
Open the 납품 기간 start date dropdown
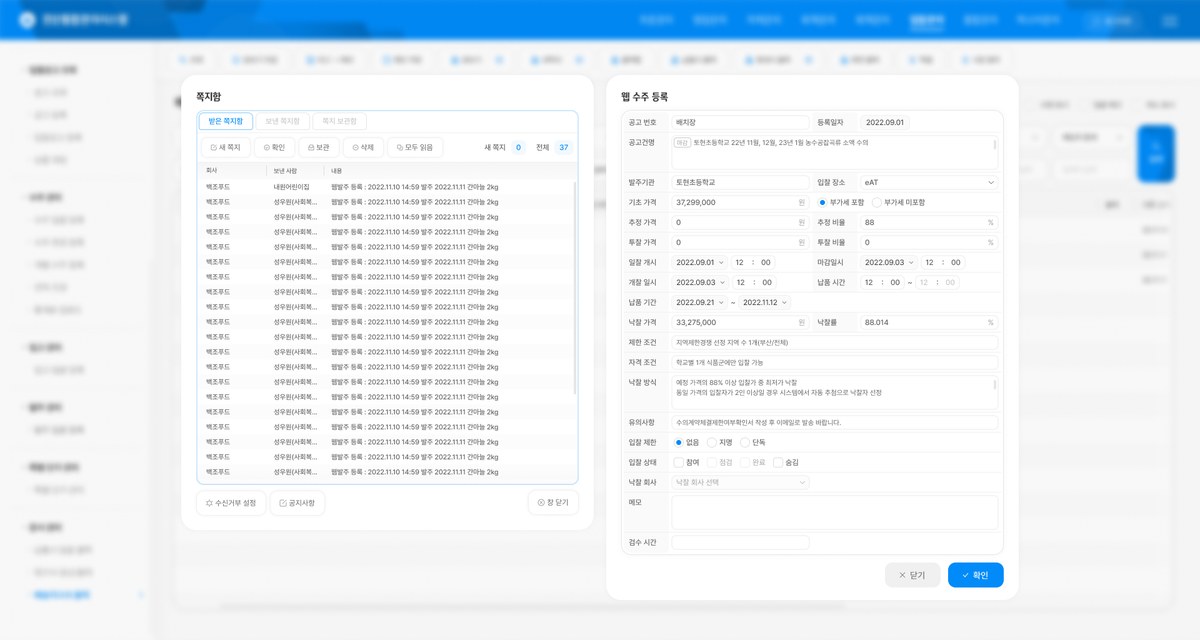coord(700,302)
